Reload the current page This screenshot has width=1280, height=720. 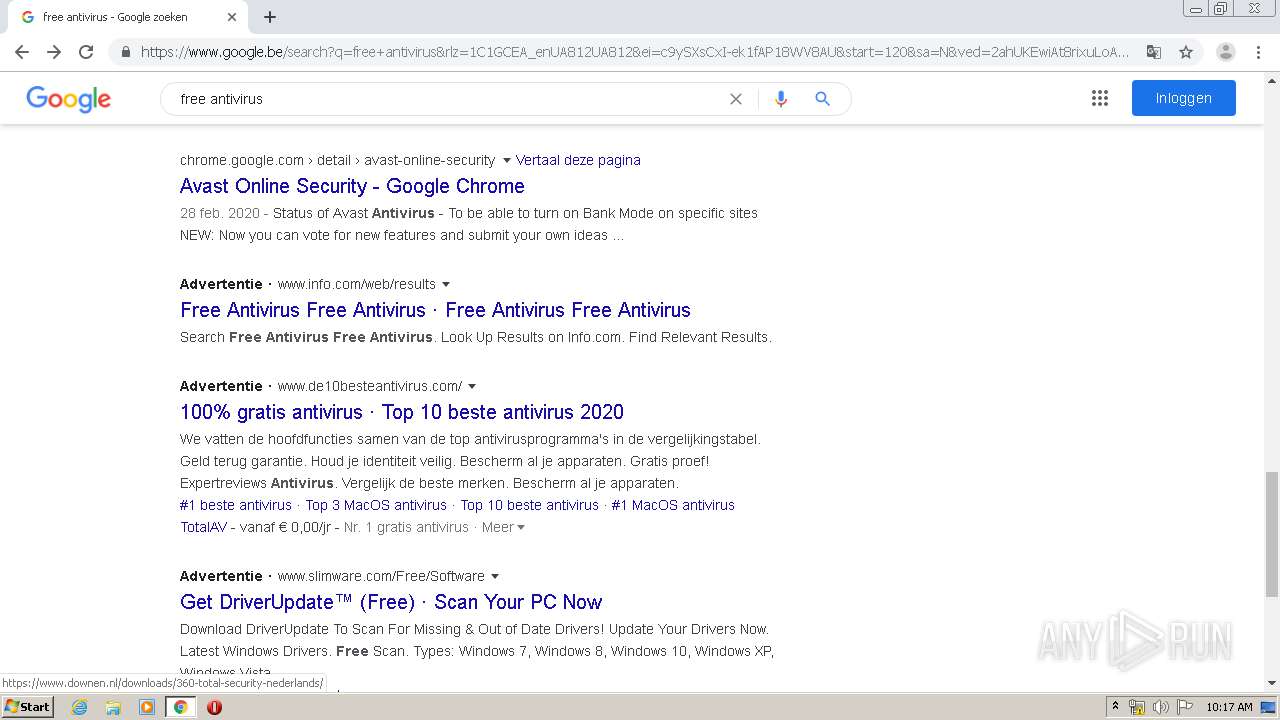tap(86, 52)
